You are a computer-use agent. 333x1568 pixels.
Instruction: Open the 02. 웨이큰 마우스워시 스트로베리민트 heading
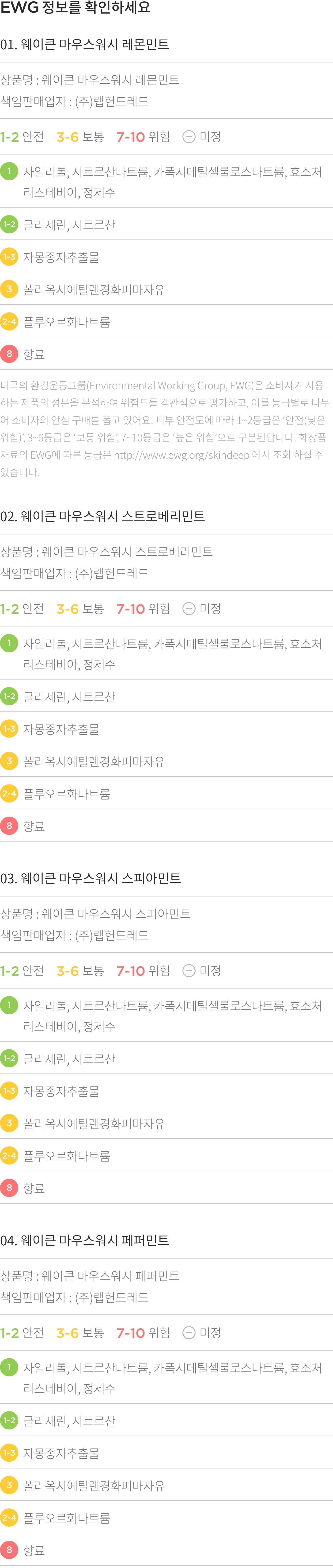tap(103, 516)
